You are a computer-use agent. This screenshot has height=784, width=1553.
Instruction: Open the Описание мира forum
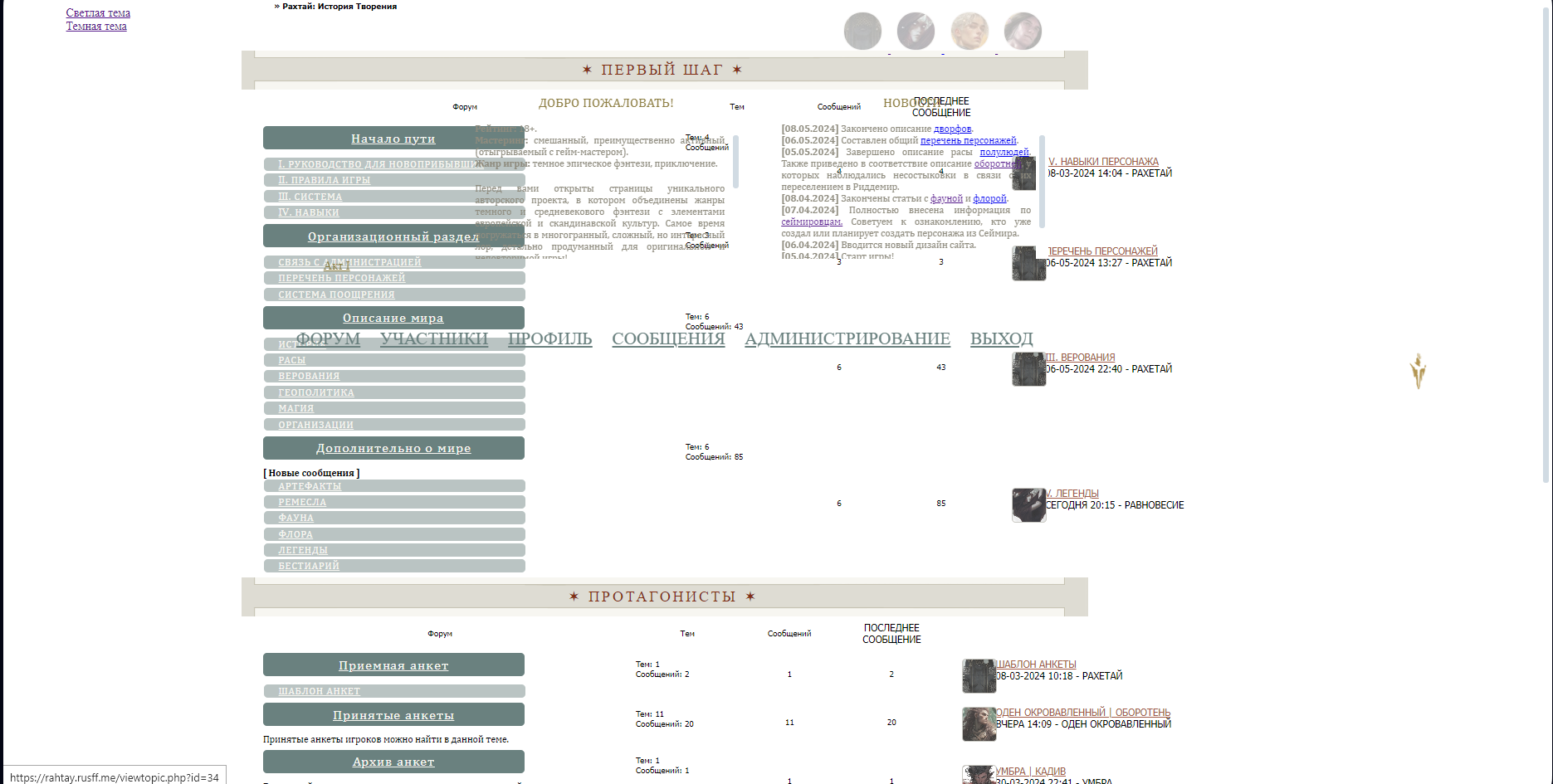point(393,318)
